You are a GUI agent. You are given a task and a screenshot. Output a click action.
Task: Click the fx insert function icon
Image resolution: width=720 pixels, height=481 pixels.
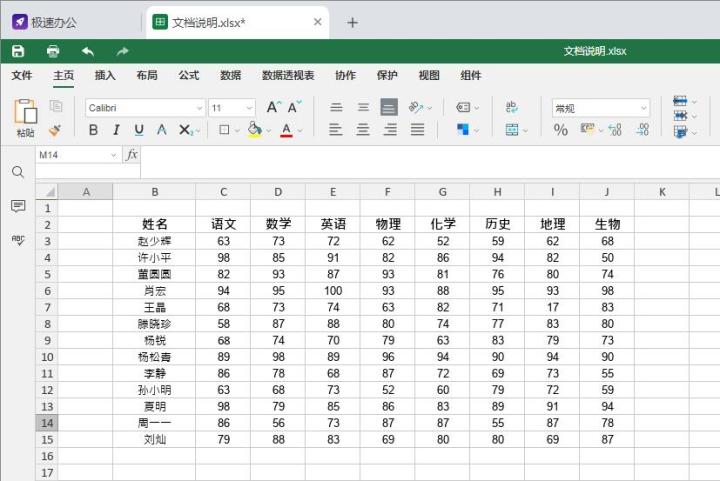coord(132,155)
